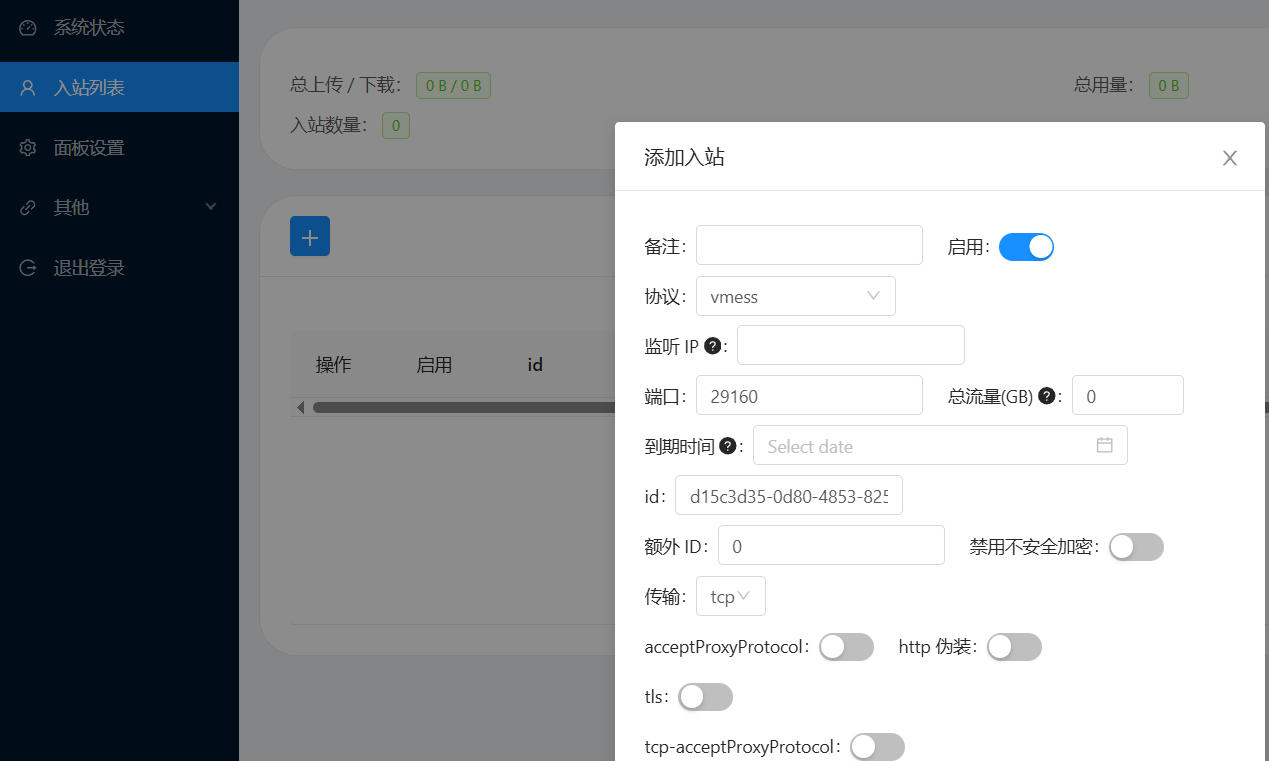Click the blue plus add inbound button
This screenshot has width=1269, height=761.
coord(310,237)
